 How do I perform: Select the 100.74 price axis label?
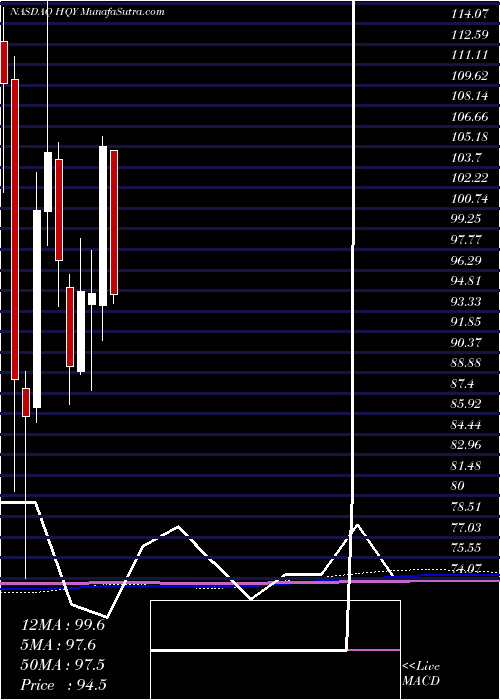(469, 199)
